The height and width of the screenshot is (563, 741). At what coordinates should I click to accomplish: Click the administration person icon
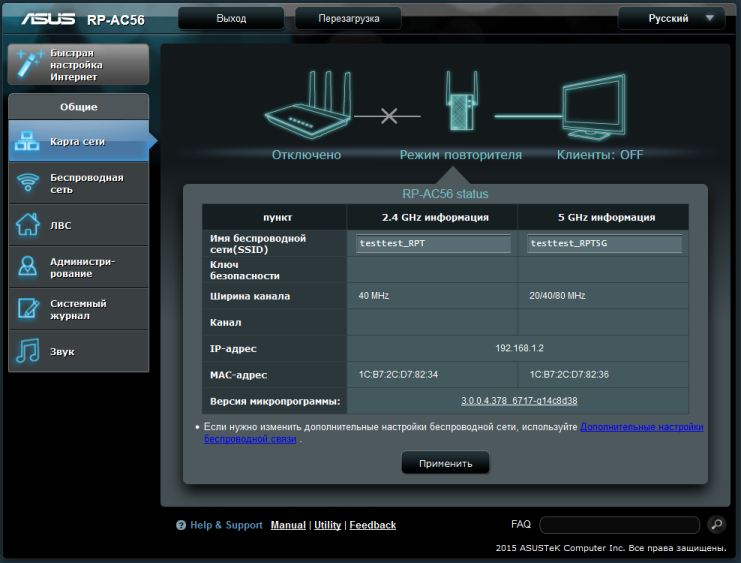click(x=28, y=266)
